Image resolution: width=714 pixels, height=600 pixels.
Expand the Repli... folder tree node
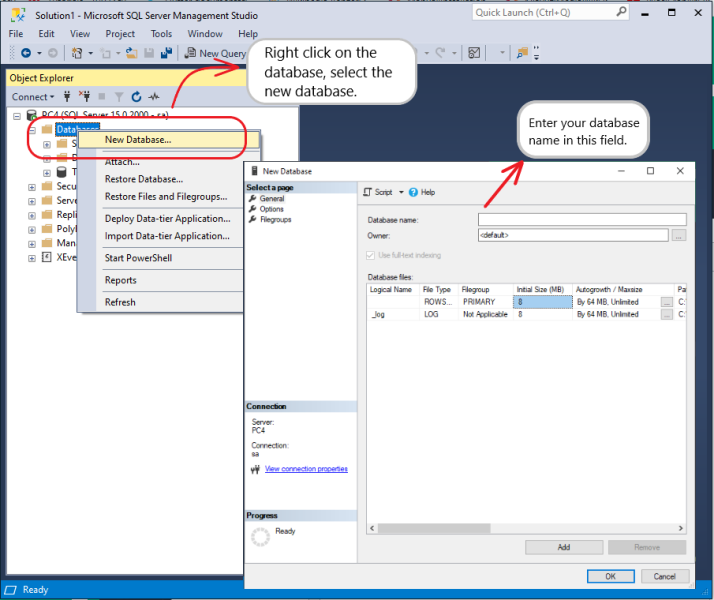31,215
